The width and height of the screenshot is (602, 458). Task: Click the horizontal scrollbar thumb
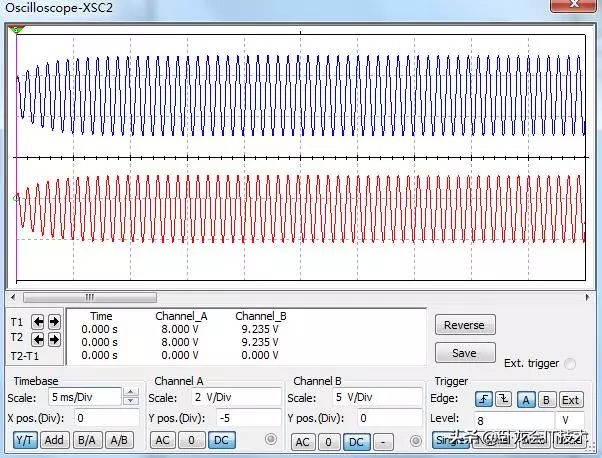point(90,297)
